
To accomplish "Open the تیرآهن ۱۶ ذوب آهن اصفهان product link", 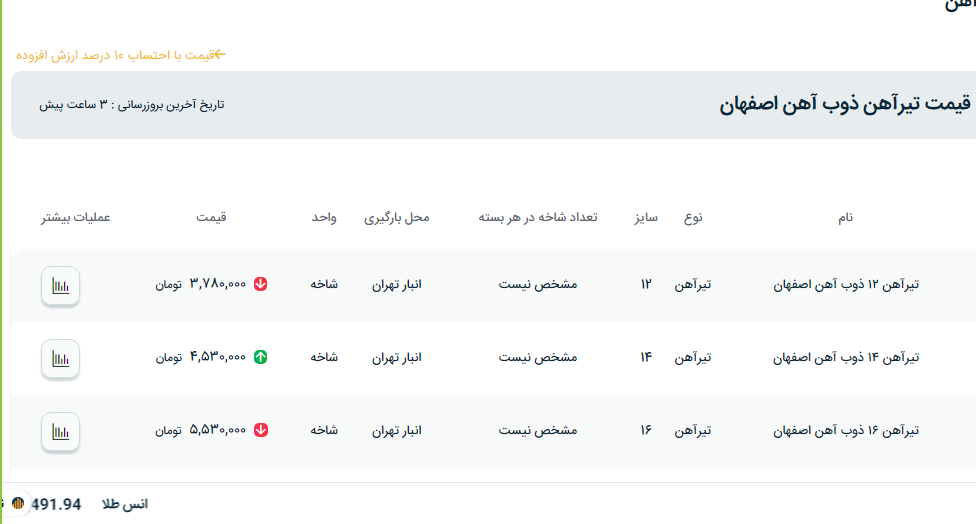I will [x=846, y=430].
